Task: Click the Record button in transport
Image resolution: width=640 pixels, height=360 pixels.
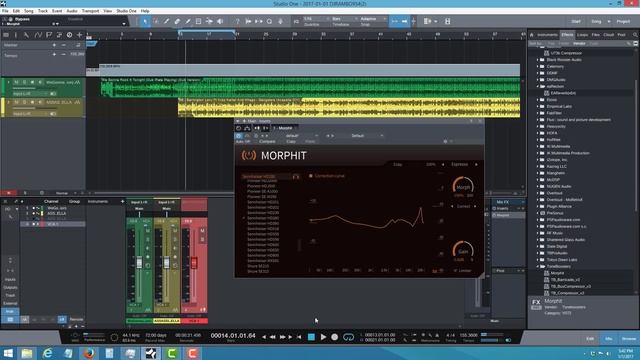Action: tap(335, 337)
